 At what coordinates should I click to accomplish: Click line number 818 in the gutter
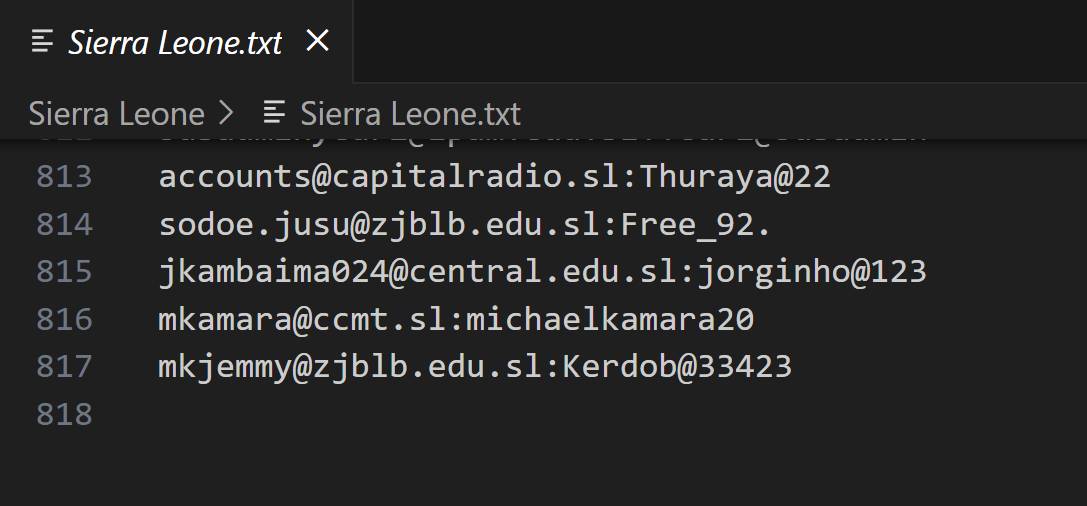pyautogui.click(x=64, y=414)
